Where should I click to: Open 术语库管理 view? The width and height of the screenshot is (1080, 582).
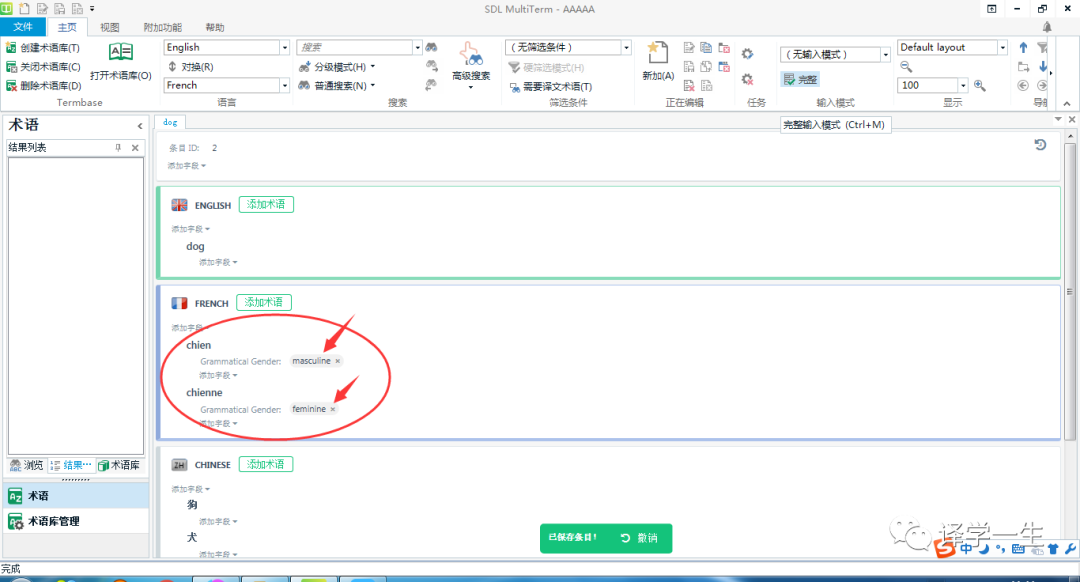pyautogui.click(x=76, y=521)
